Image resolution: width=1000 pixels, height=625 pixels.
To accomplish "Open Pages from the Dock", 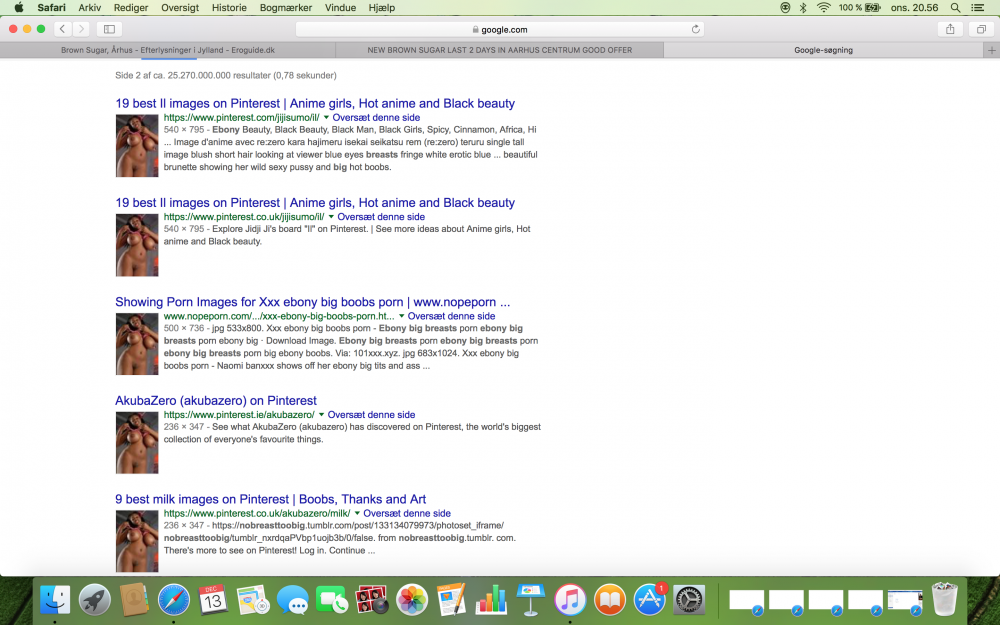I will pyautogui.click(x=452, y=600).
